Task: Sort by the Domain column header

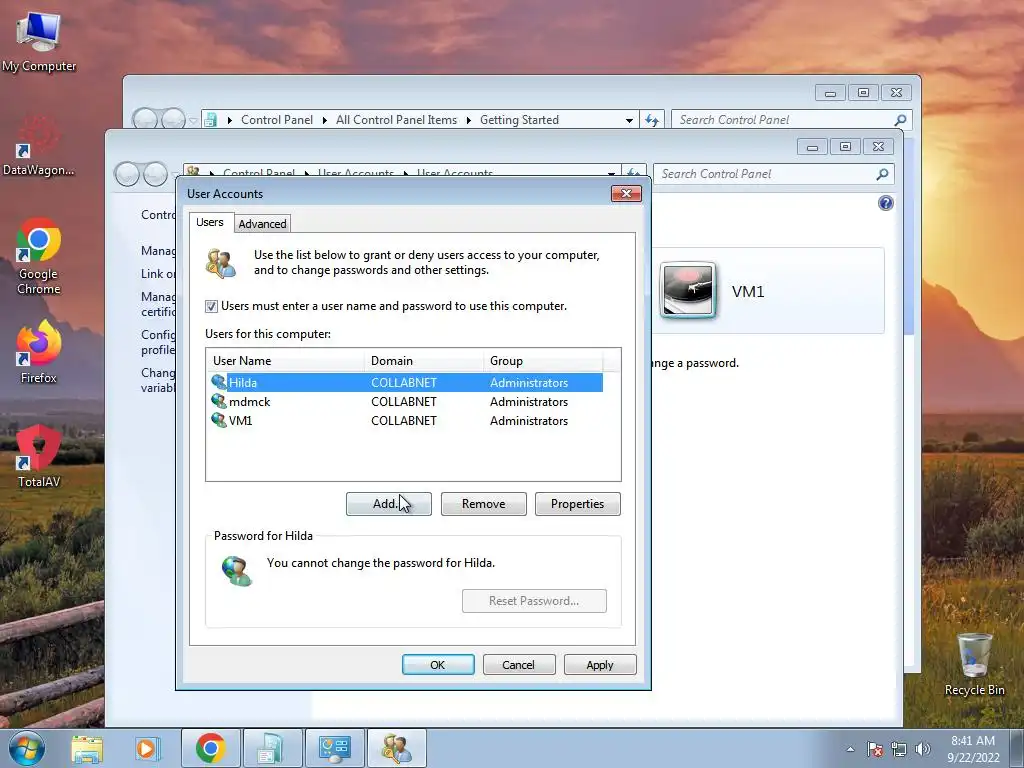Action: (x=424, y=360)
